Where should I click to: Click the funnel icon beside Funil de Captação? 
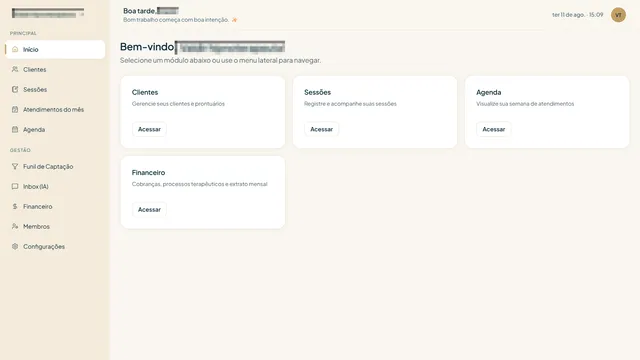(x=15, y=167)
